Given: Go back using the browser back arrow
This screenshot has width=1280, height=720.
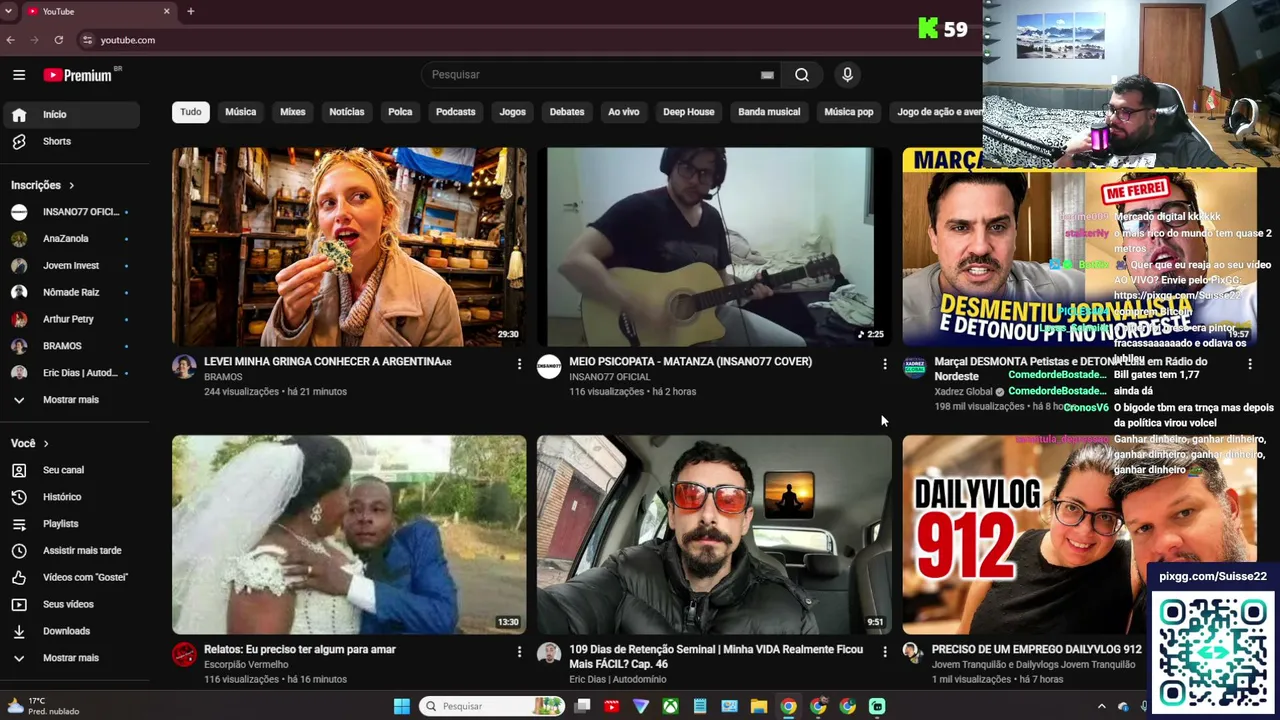Looking at the screenshot, I should click(x=10, y=40).
